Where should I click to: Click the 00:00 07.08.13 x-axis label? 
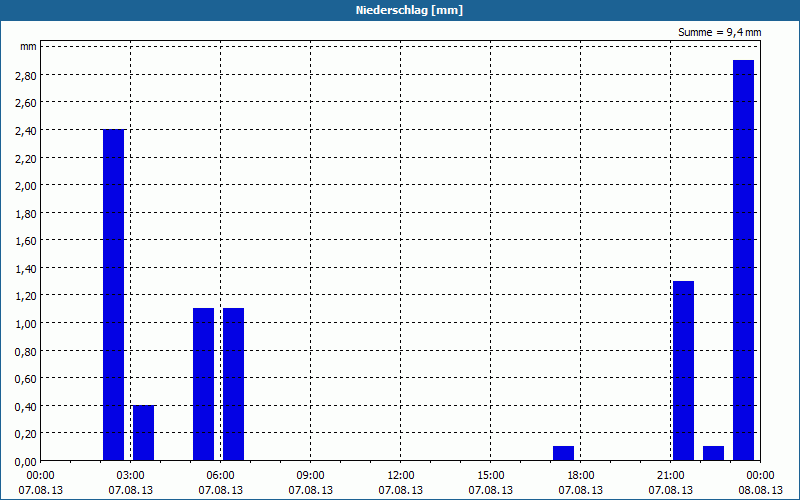pyautogui.click(x=40, y=483)
